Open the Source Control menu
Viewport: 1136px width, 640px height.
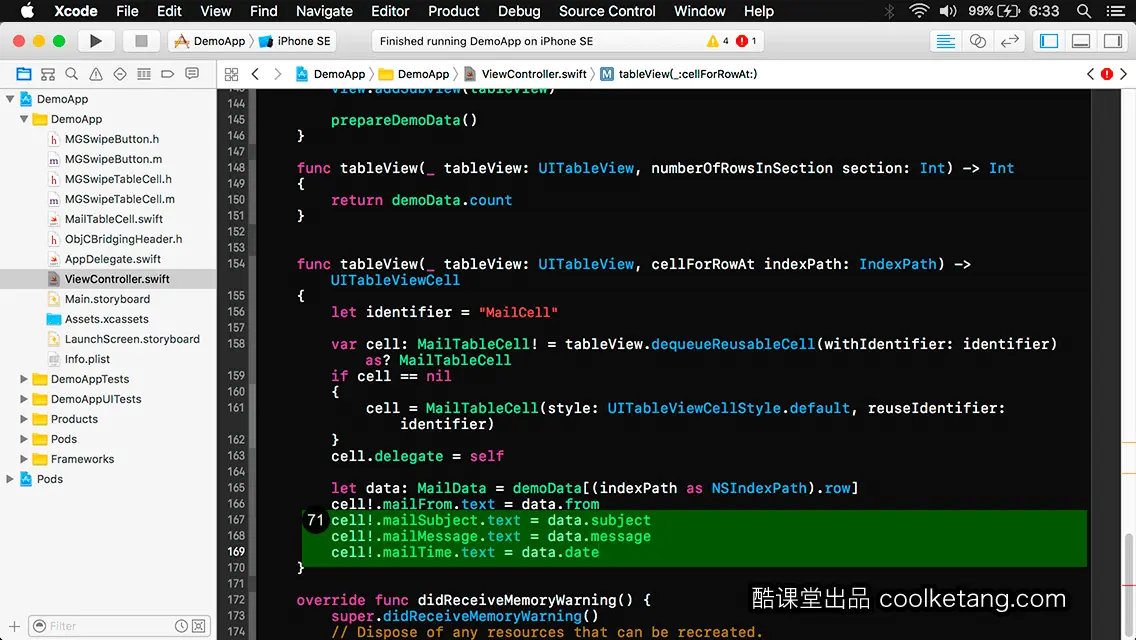[x=607, y=11]
